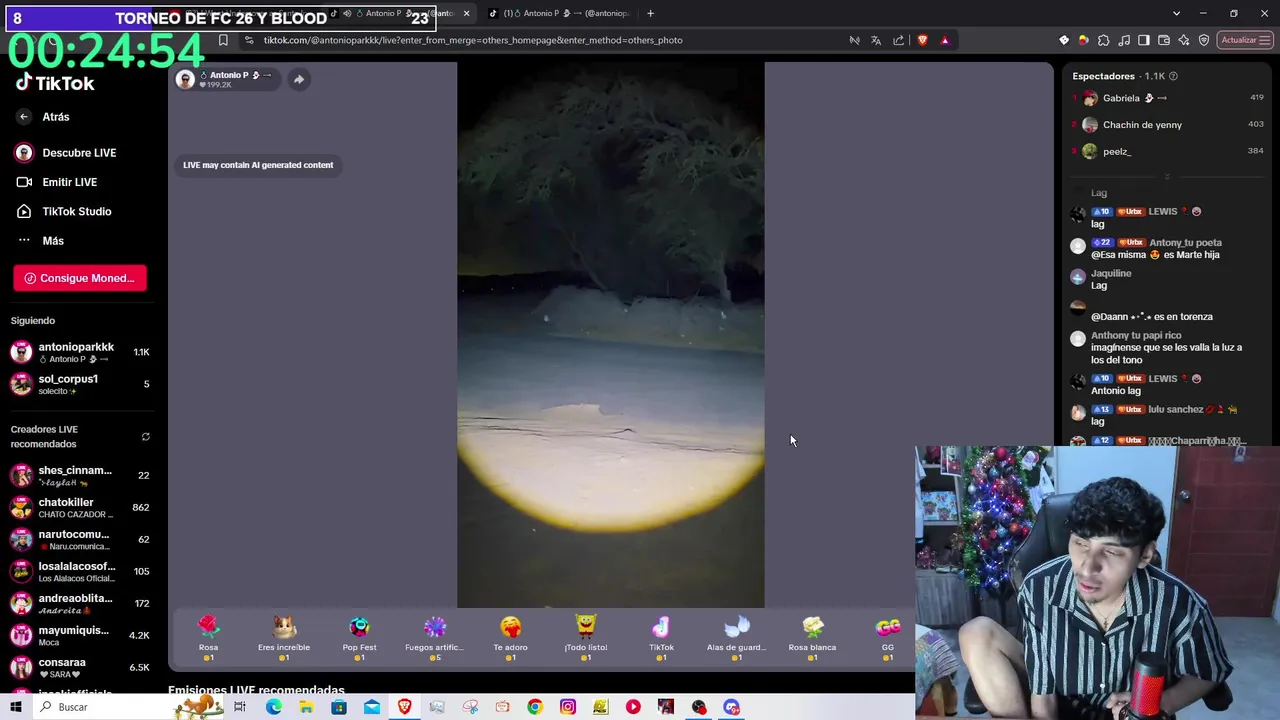Open Brave Rewards triangle icon

click(x=945, y=40)
